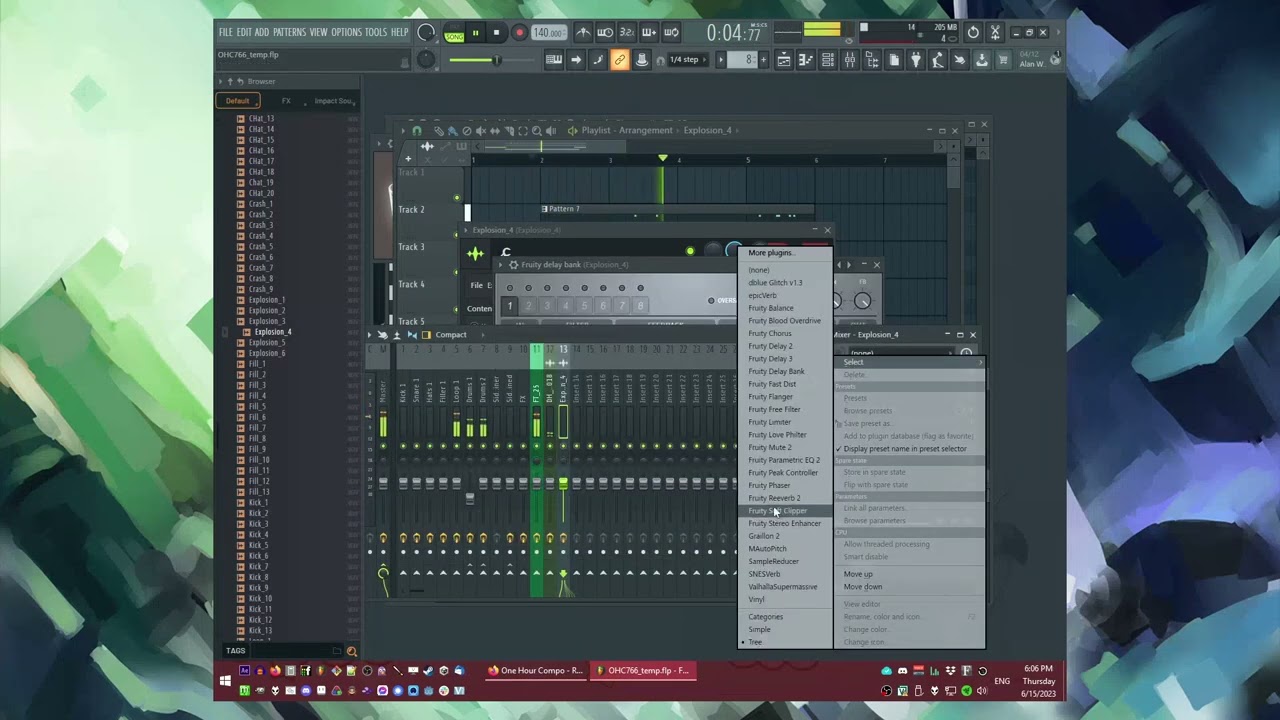Open piano roll toolbar icon
Screen dimensions: 1280x720
click(805, 60)
